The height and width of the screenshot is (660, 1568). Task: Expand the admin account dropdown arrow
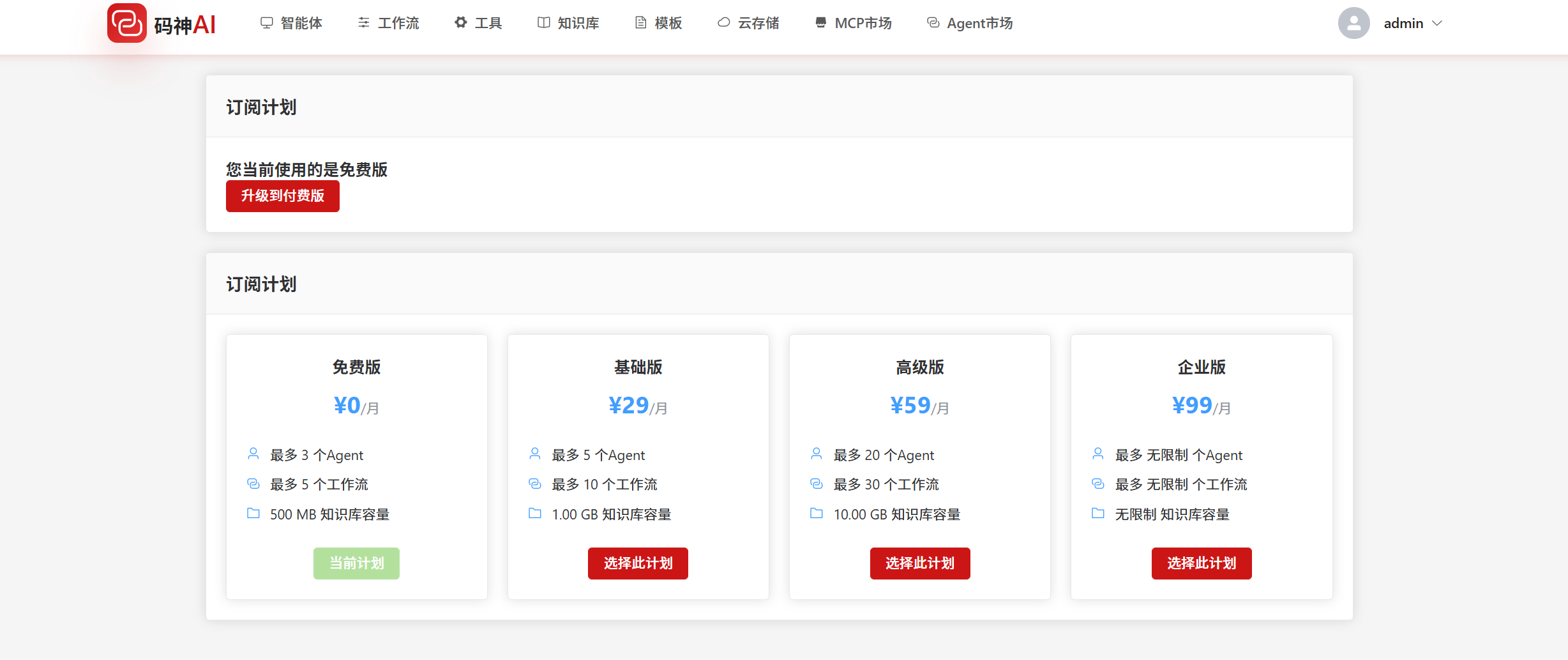click(x=1437, y=24)
